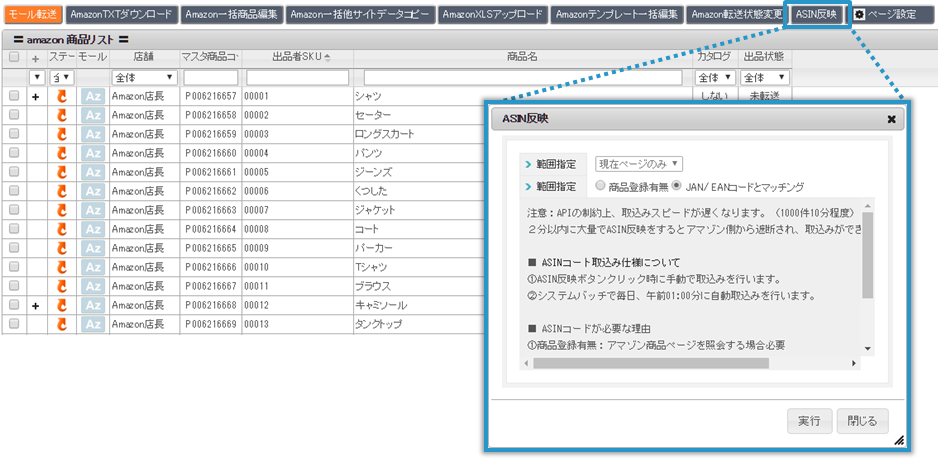Click the マスタ商品コード filter input field
Viewport: 938px width, 461px height.
211,78
